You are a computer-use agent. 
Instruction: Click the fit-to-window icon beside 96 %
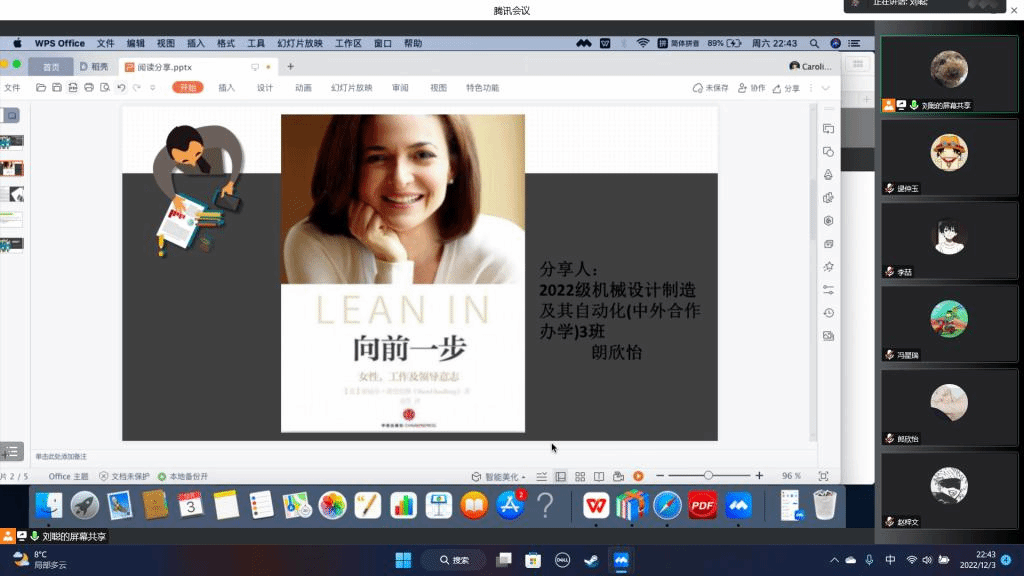tap(823, 476)
